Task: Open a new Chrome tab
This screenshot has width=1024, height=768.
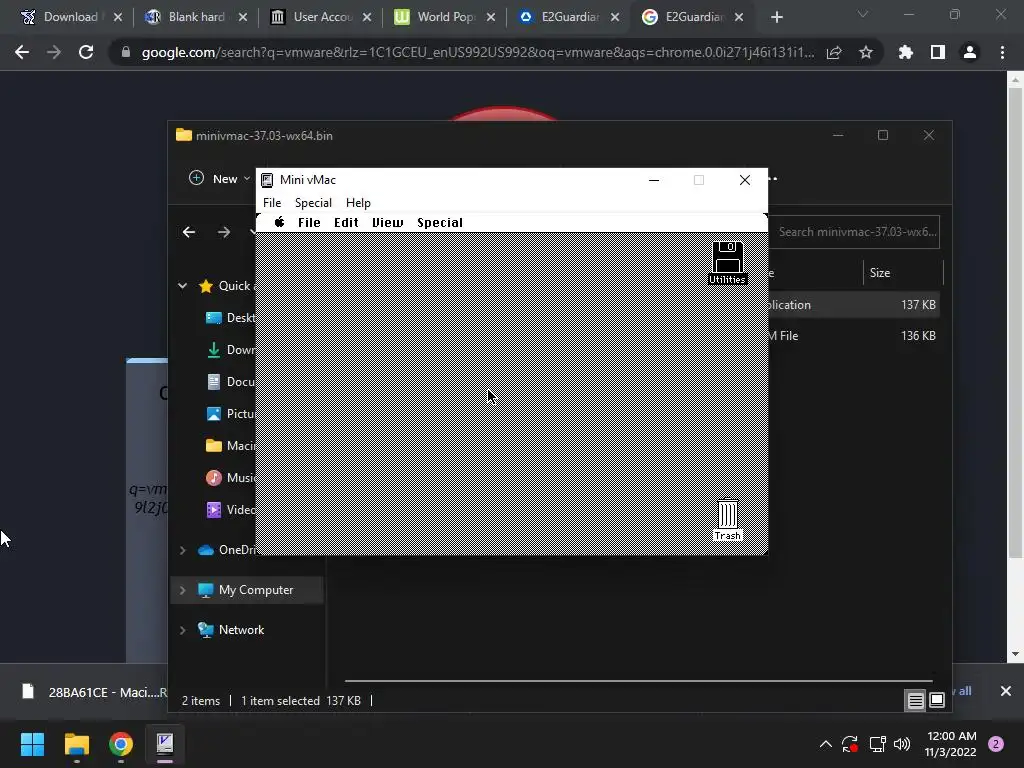Action: (x=776, y=17)
